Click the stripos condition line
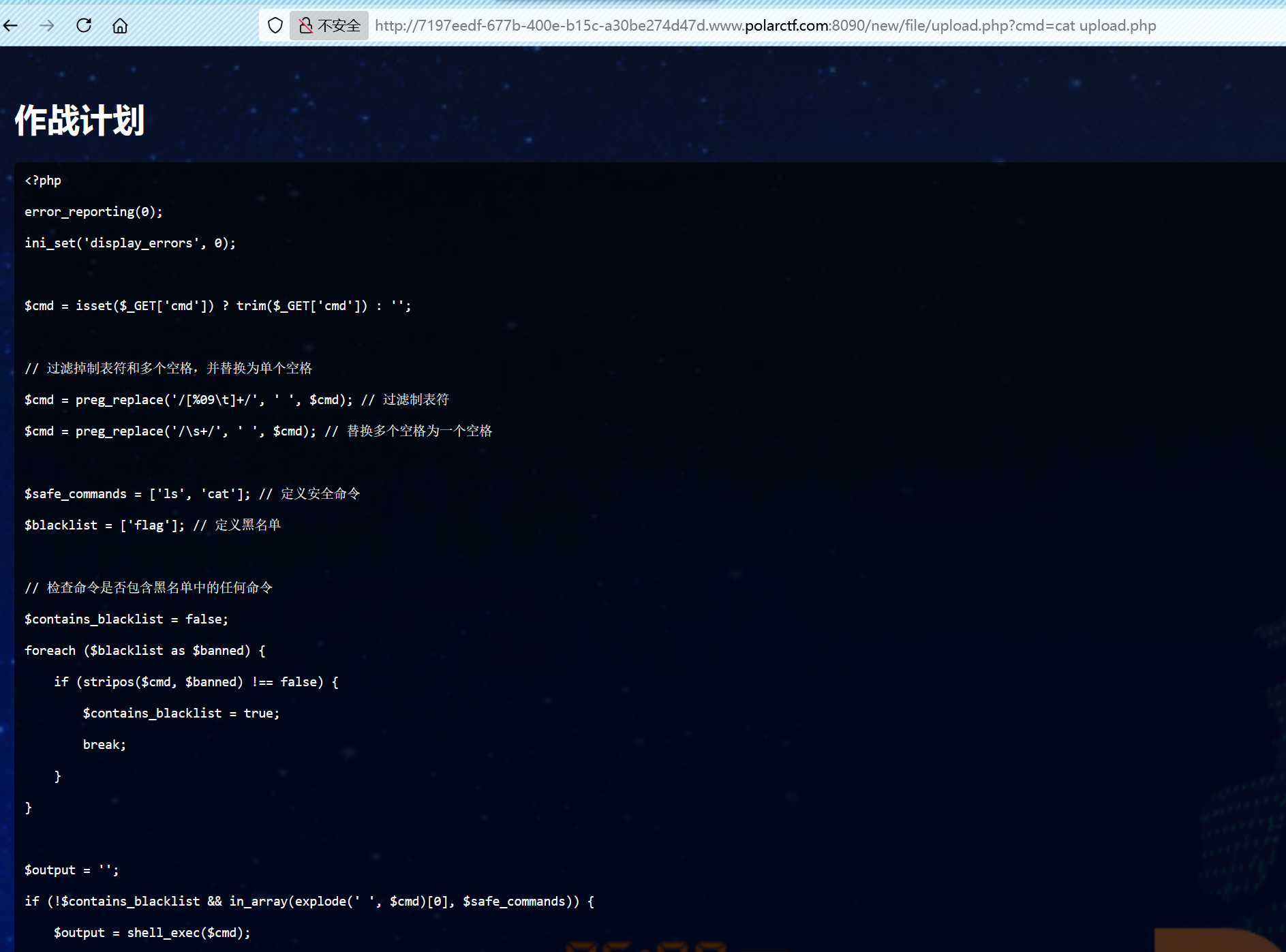 coord(196,682)
